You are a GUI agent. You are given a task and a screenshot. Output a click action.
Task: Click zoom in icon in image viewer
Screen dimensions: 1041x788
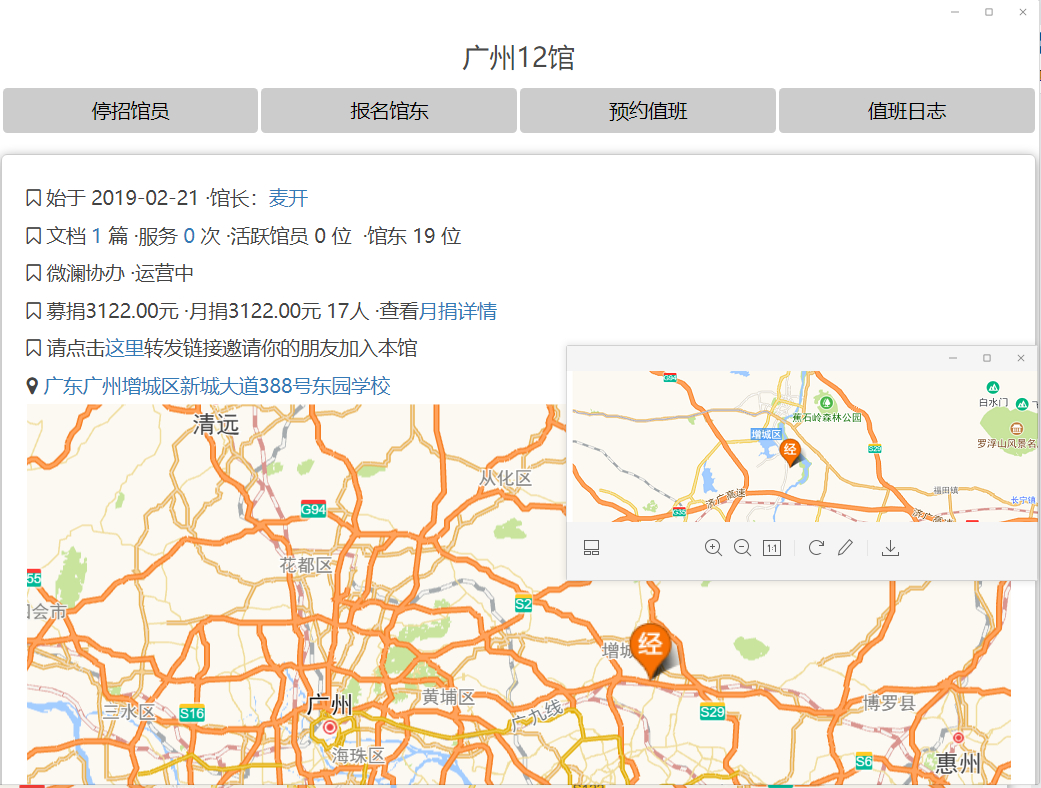(713, 548)
